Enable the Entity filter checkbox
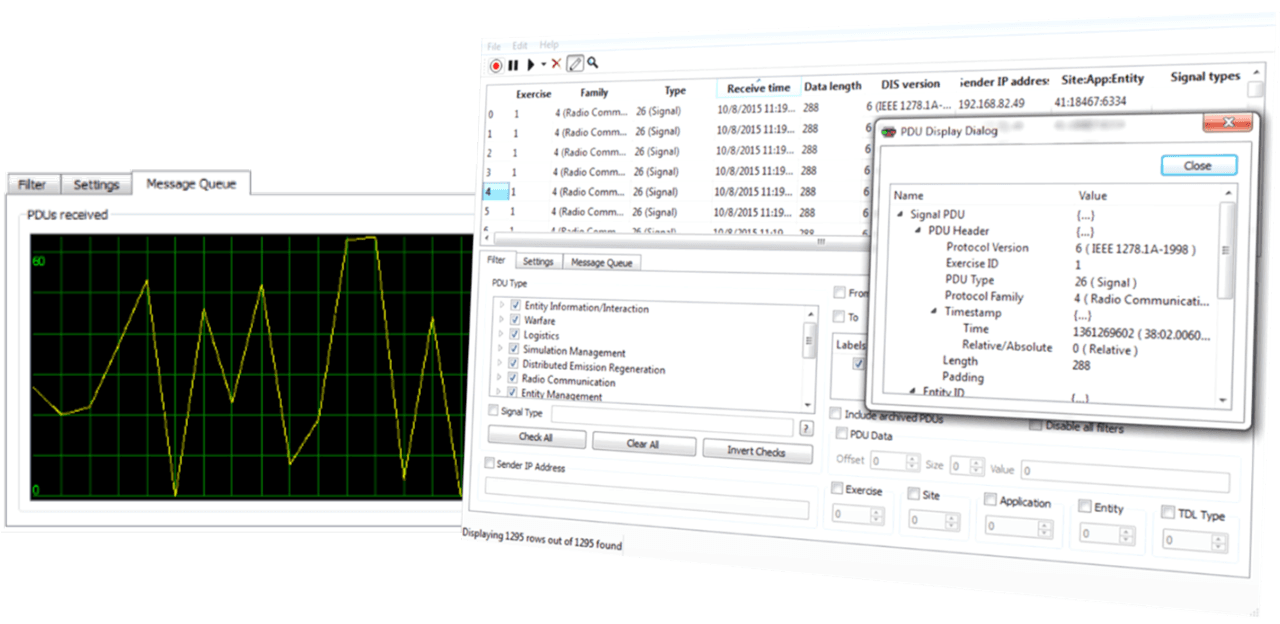 tap(1086, 507)
